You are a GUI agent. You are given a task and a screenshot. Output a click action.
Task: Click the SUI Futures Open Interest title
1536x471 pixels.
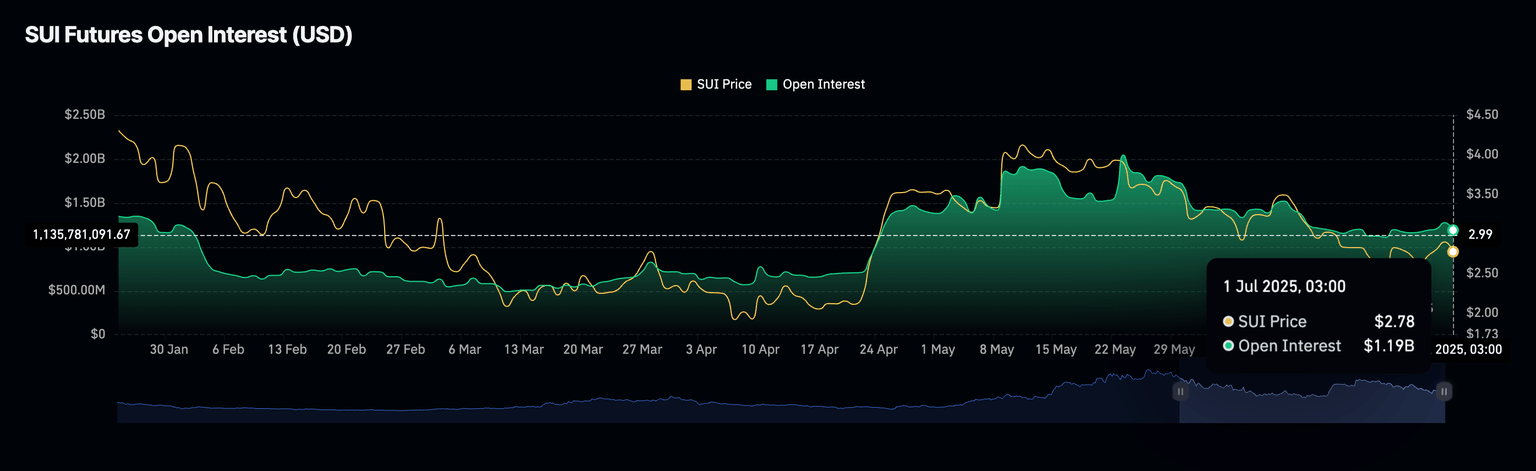pos(188,35)
